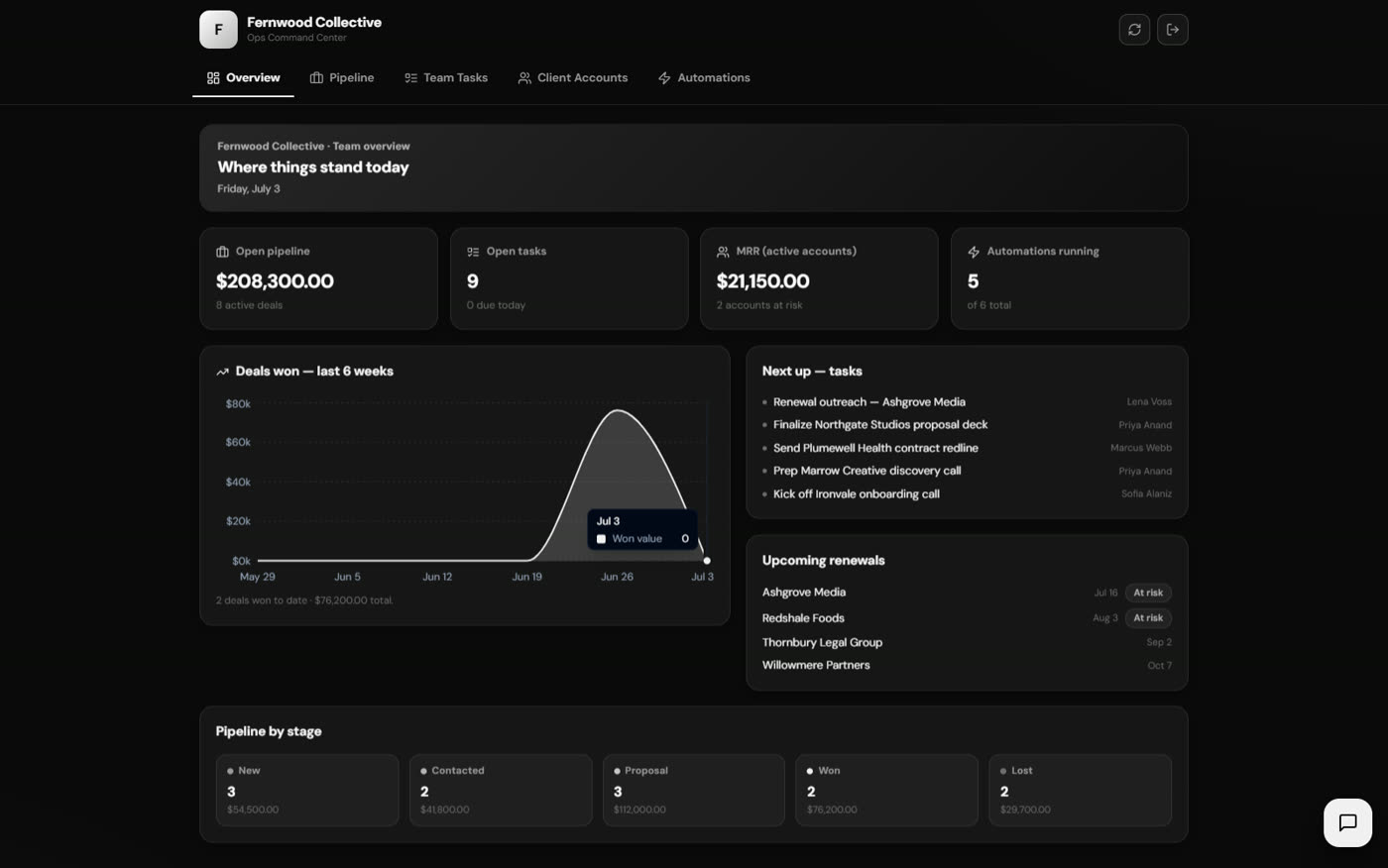Click Thornbury Legal Group renewal row
The width and height of the screenshot is (1388, 868).
pos(967,642)
